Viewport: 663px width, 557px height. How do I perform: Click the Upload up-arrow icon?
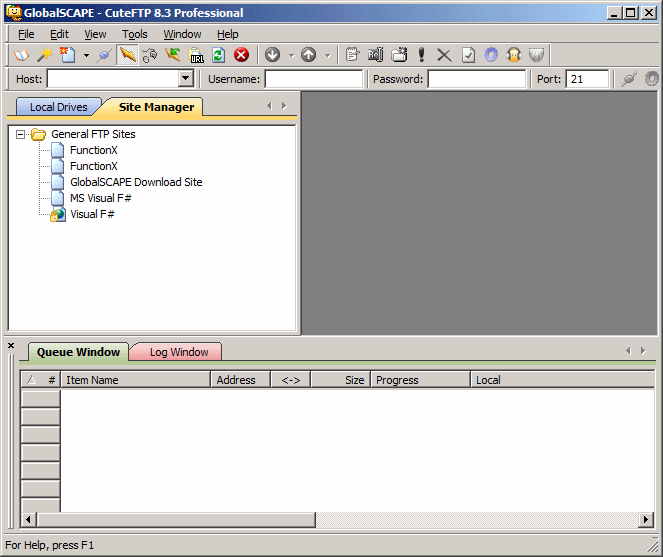point(309,55)
